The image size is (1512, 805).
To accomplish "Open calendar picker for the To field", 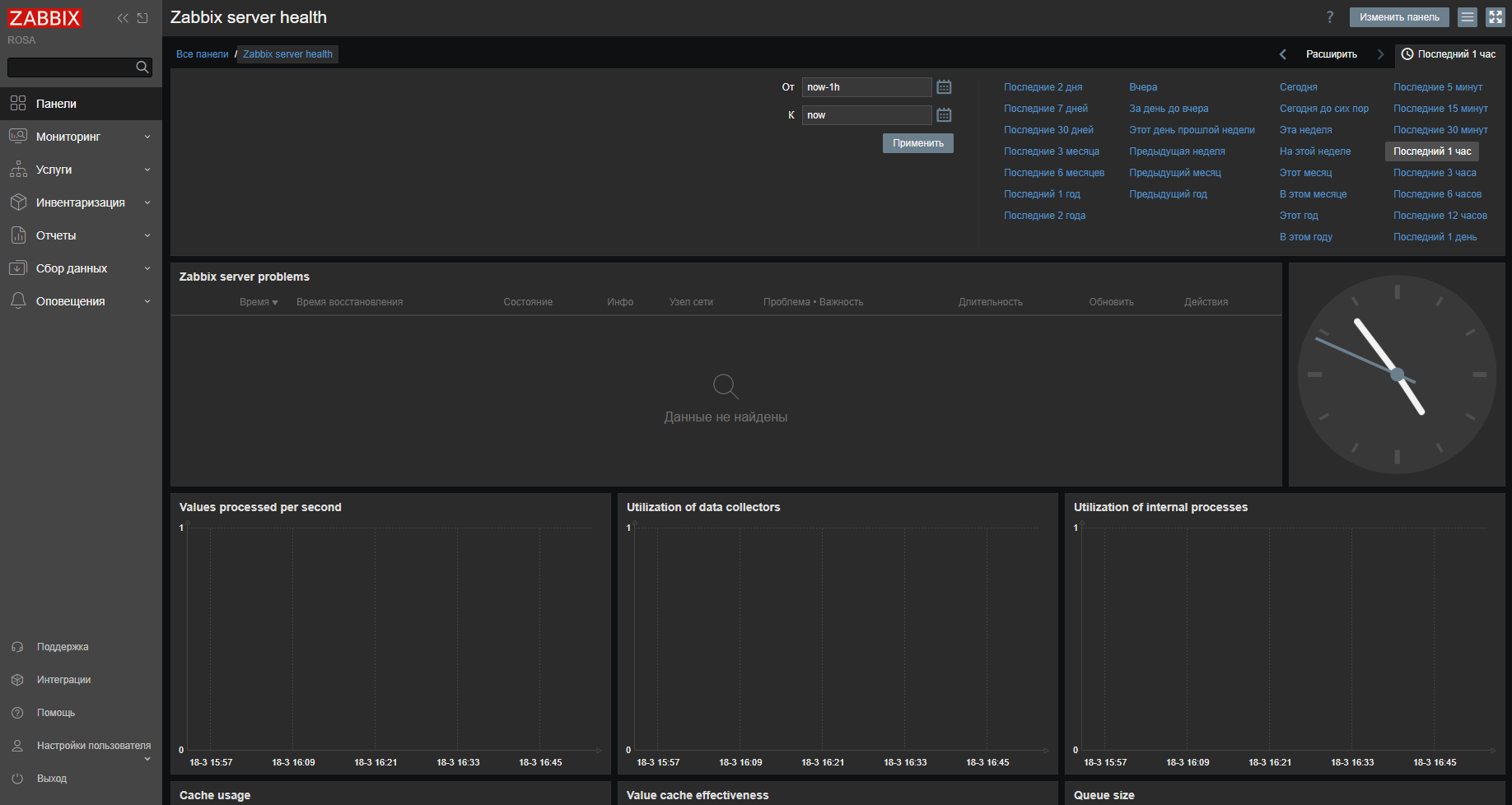I will click(944, 115).
